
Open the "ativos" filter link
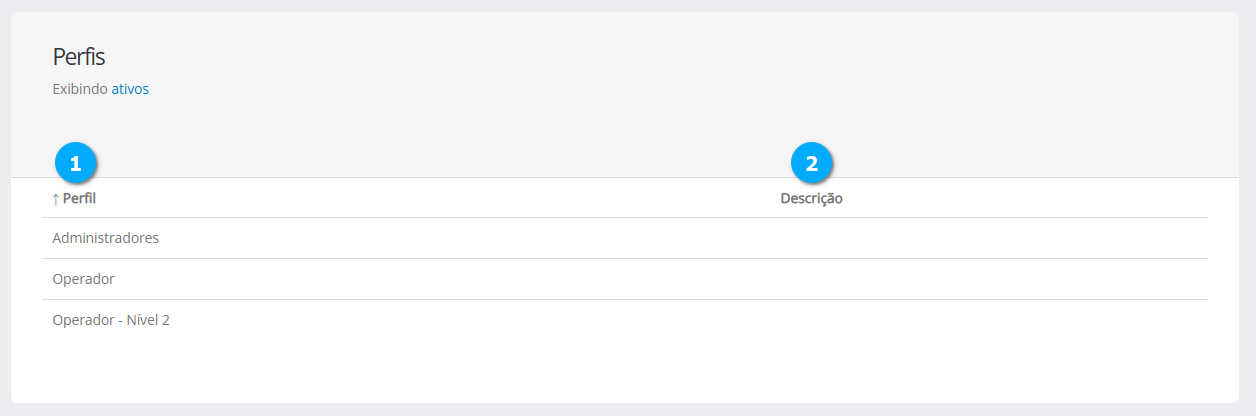click(x=130, y=89)
